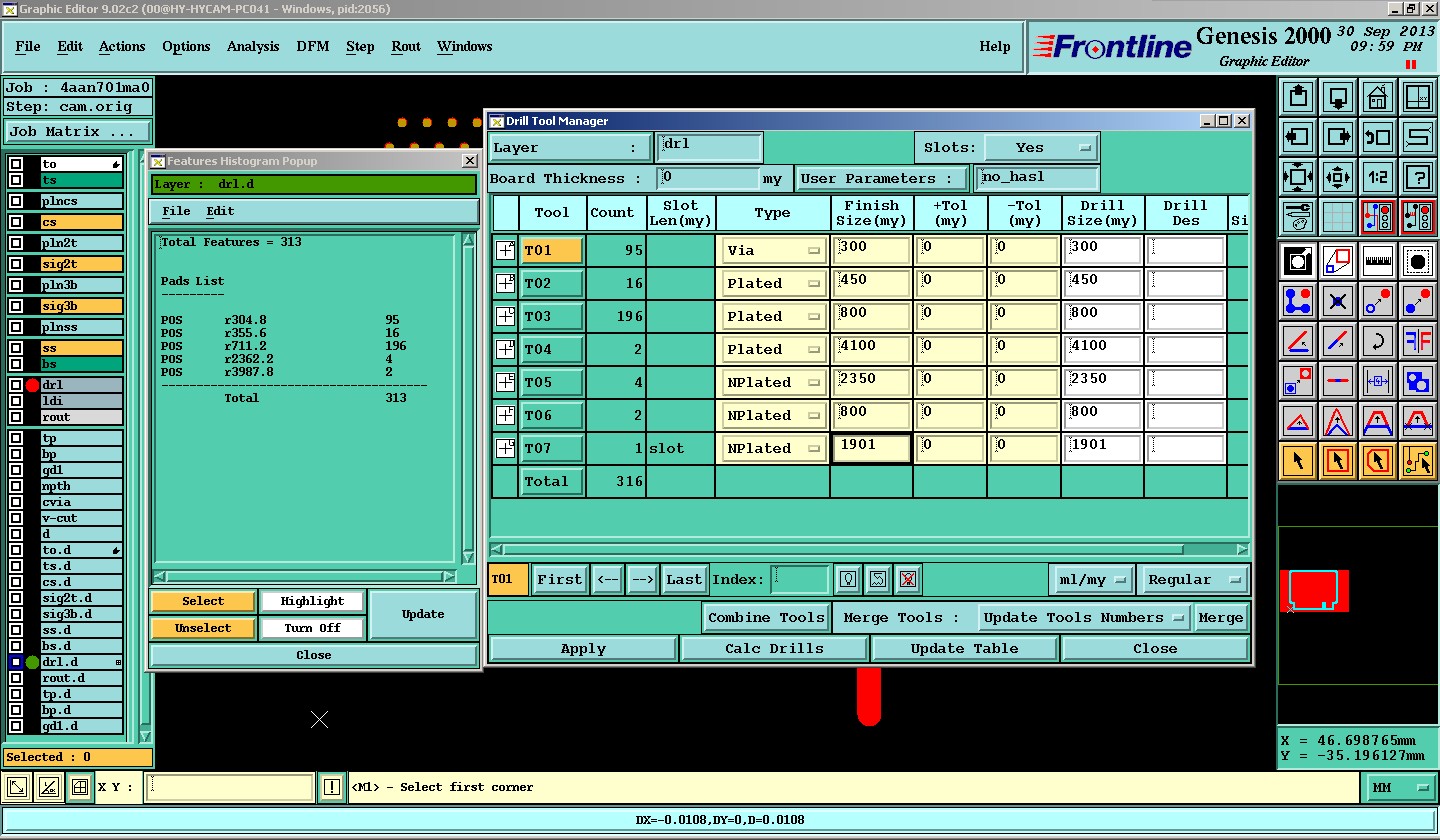Toggle the checkbox for layer to.d
This screenshot has width=1440, height=840.
[16, 550]
